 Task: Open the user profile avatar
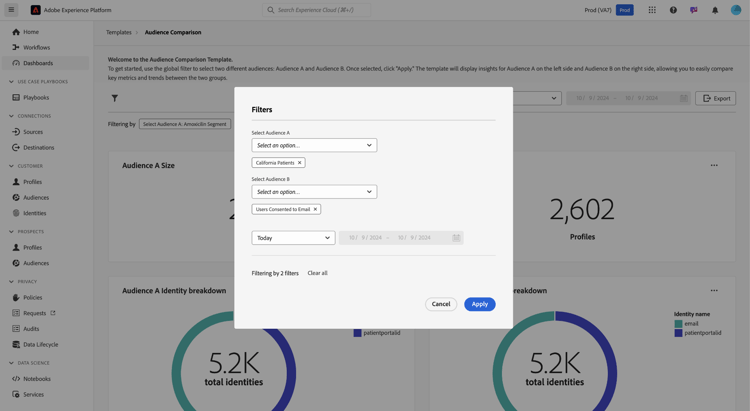(x=736, y=10)
